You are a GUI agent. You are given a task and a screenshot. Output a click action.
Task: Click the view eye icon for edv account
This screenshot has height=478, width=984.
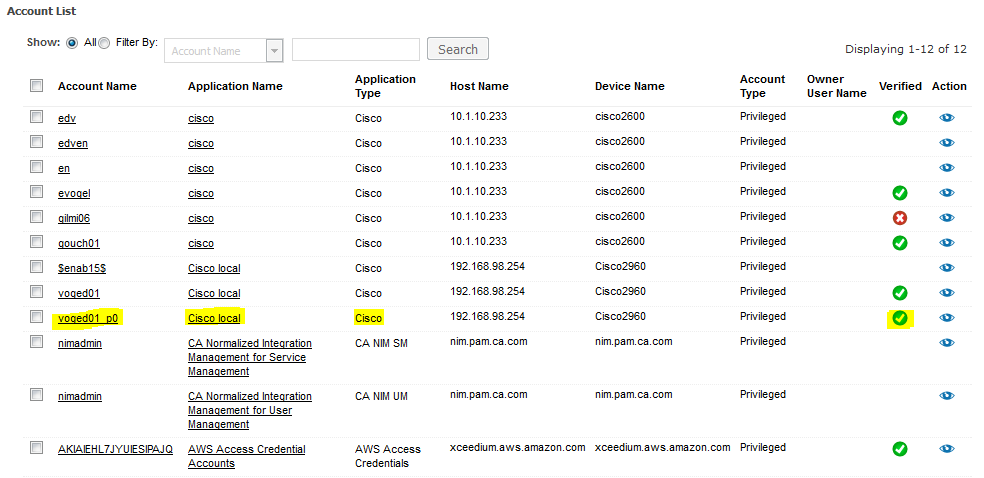tap(947, 118)
